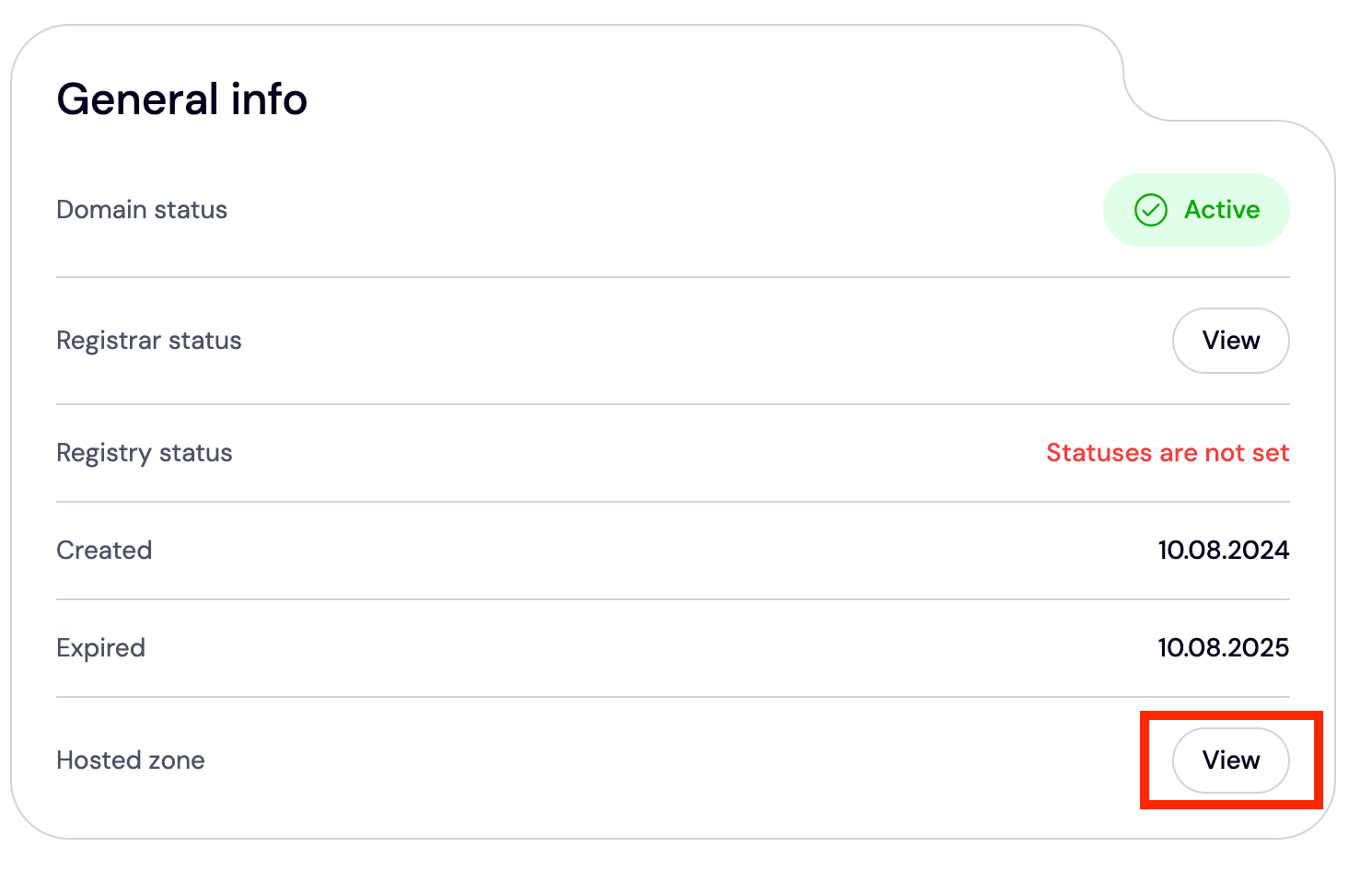Click the Active domain status badge

point(1195,210)
